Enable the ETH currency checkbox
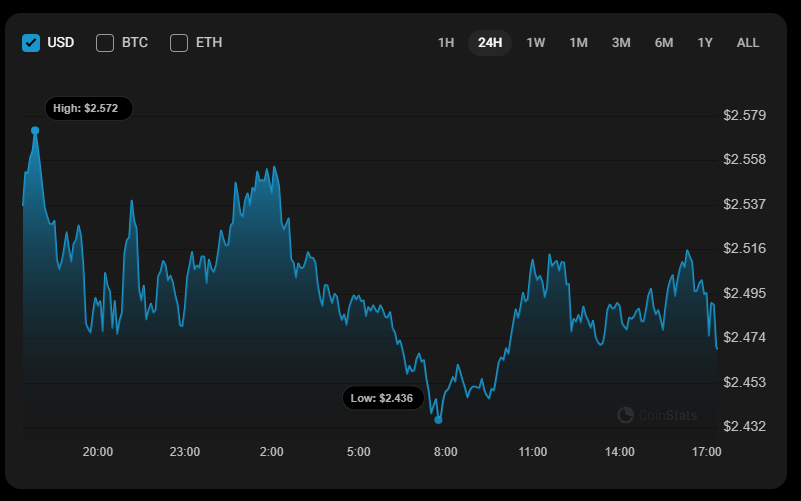801x501 pixels. [179, 42]
